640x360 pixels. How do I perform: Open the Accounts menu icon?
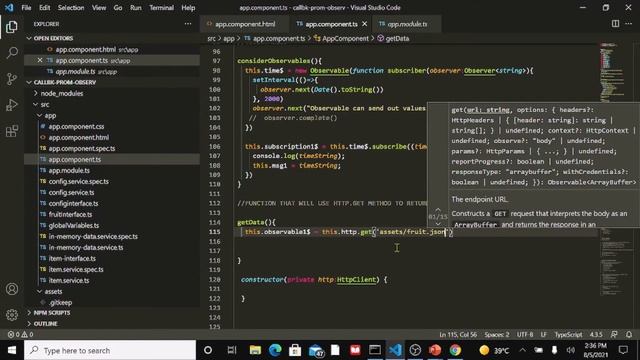12,289
